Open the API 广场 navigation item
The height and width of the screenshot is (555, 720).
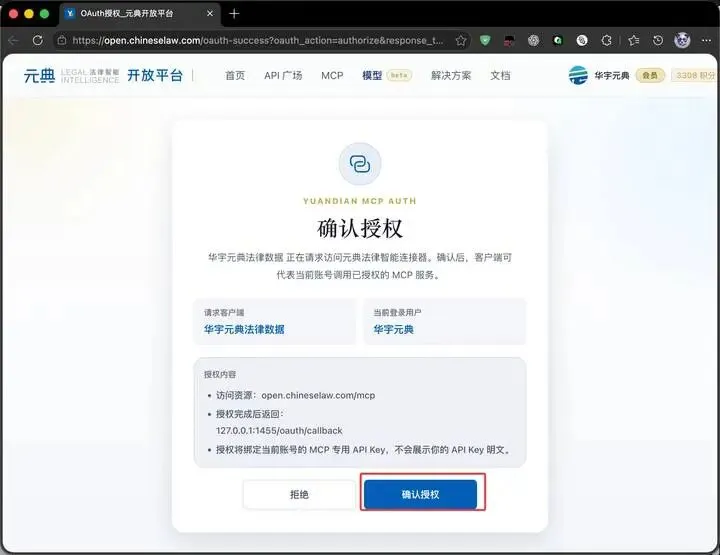point(283,75)
